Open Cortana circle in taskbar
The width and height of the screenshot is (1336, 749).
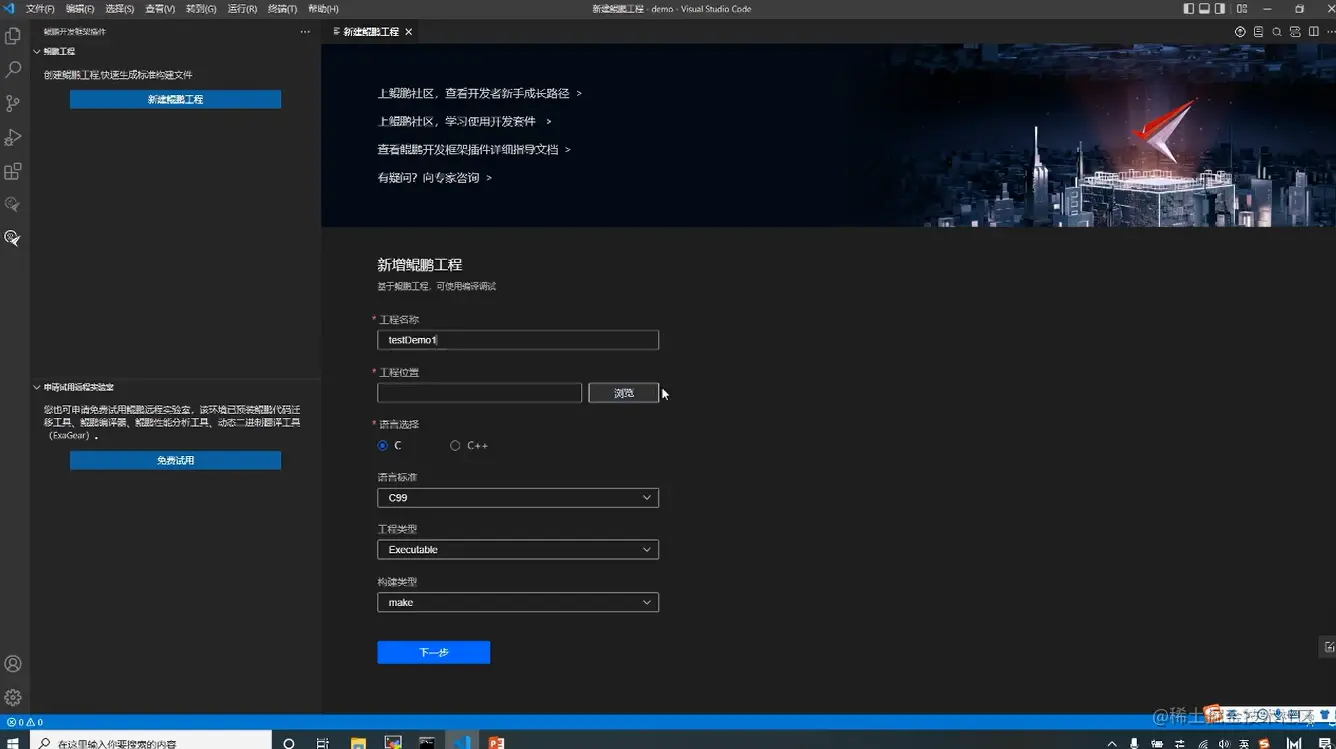(x=289, y=743)
